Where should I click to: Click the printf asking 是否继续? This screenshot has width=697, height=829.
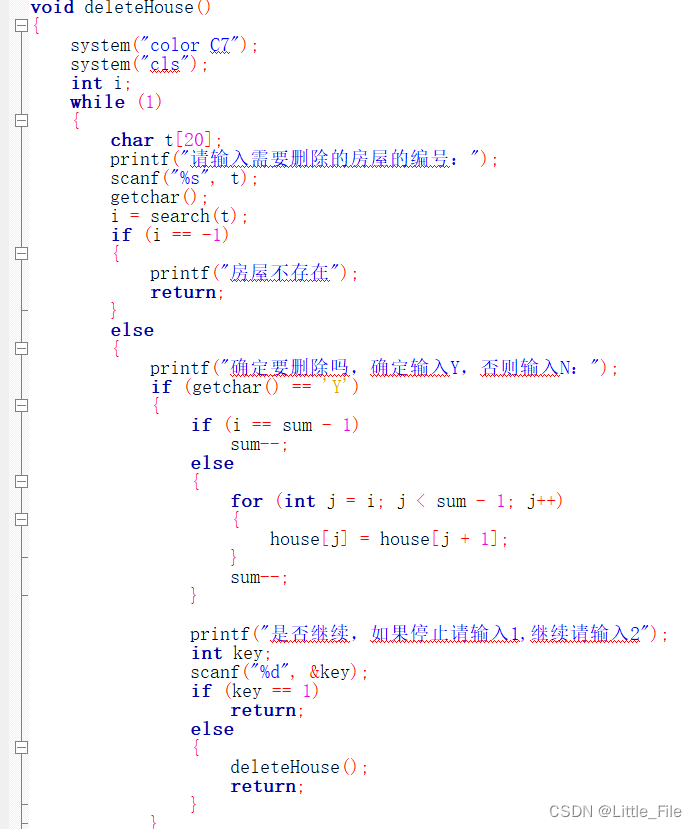(429, 633)
